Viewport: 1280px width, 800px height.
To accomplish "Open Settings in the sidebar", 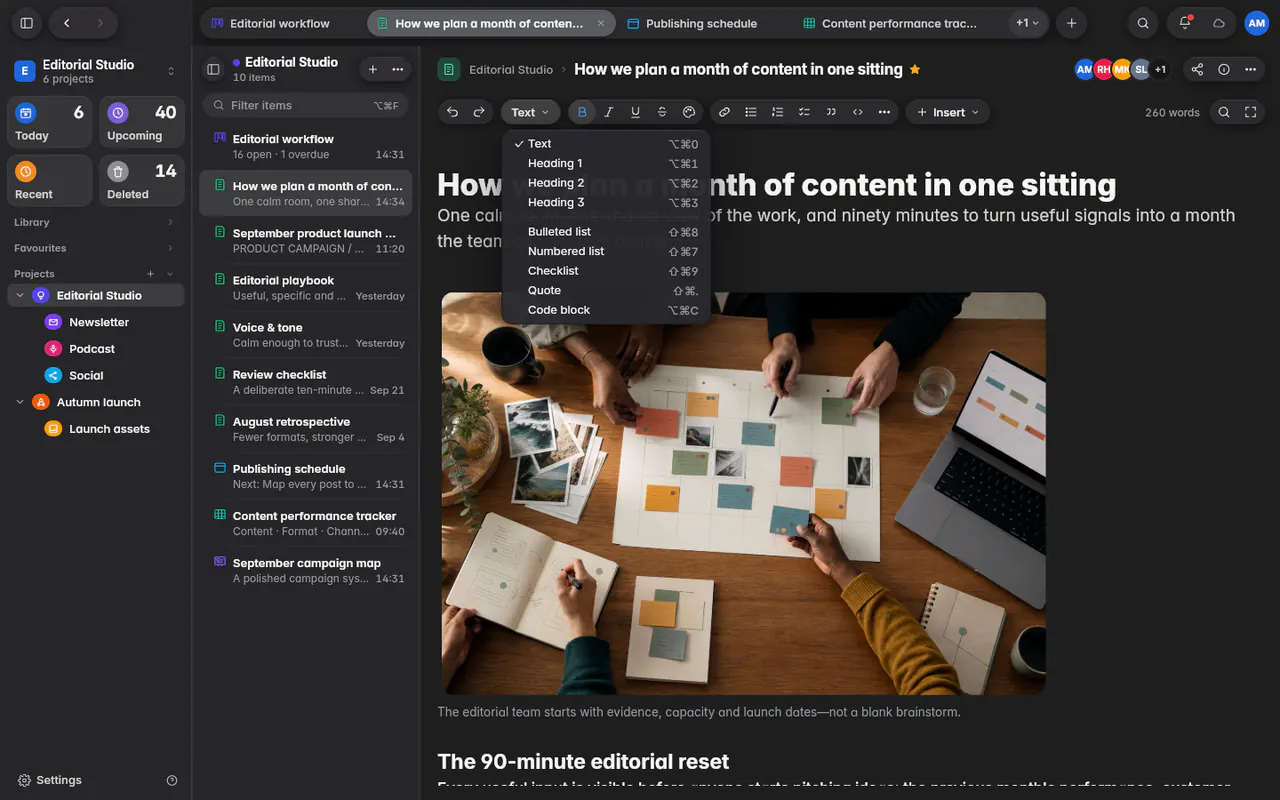I will (50, 780).
